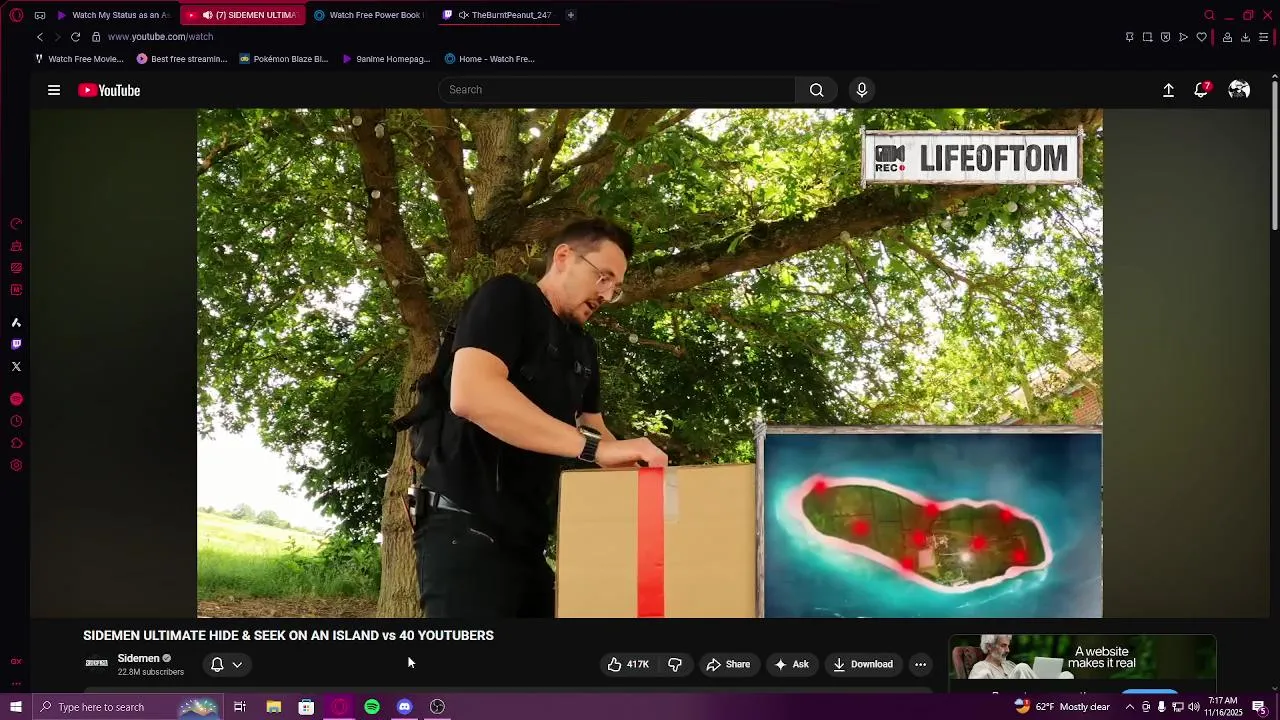
Task: Open X in Opera sidebar
Action: 16,366
